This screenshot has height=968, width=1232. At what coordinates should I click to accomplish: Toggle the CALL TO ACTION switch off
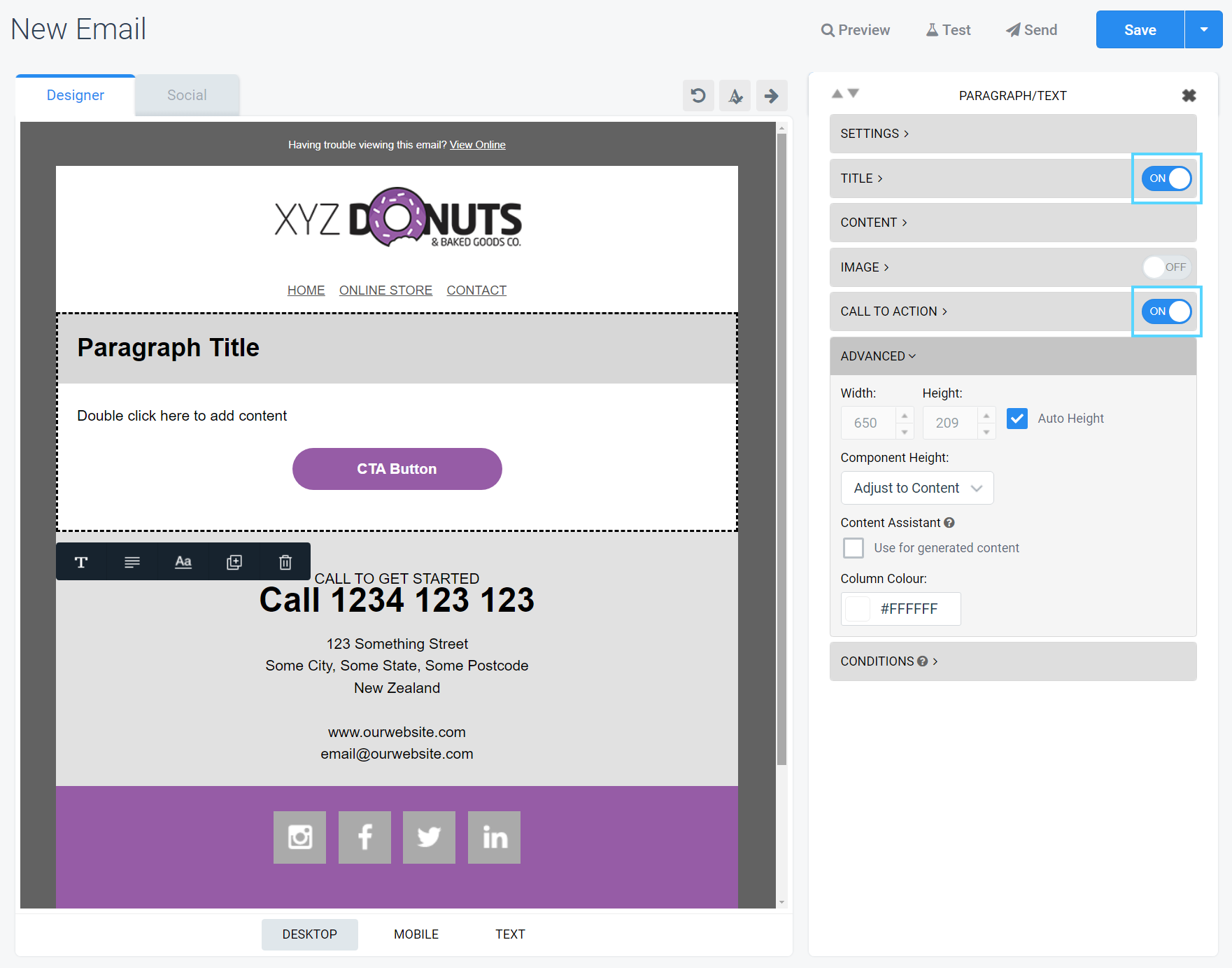tap(1166, 311)
